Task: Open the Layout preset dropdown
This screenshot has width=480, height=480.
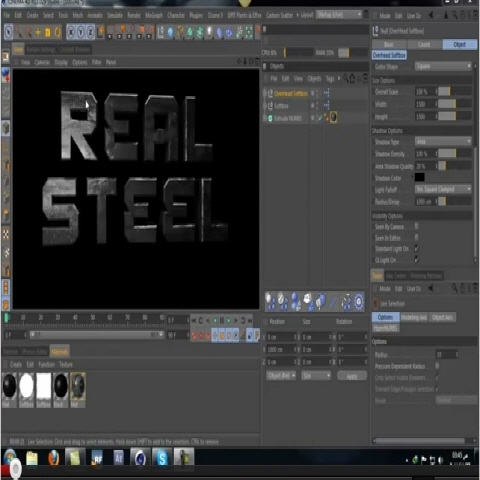Action: [x=339, y=15]
